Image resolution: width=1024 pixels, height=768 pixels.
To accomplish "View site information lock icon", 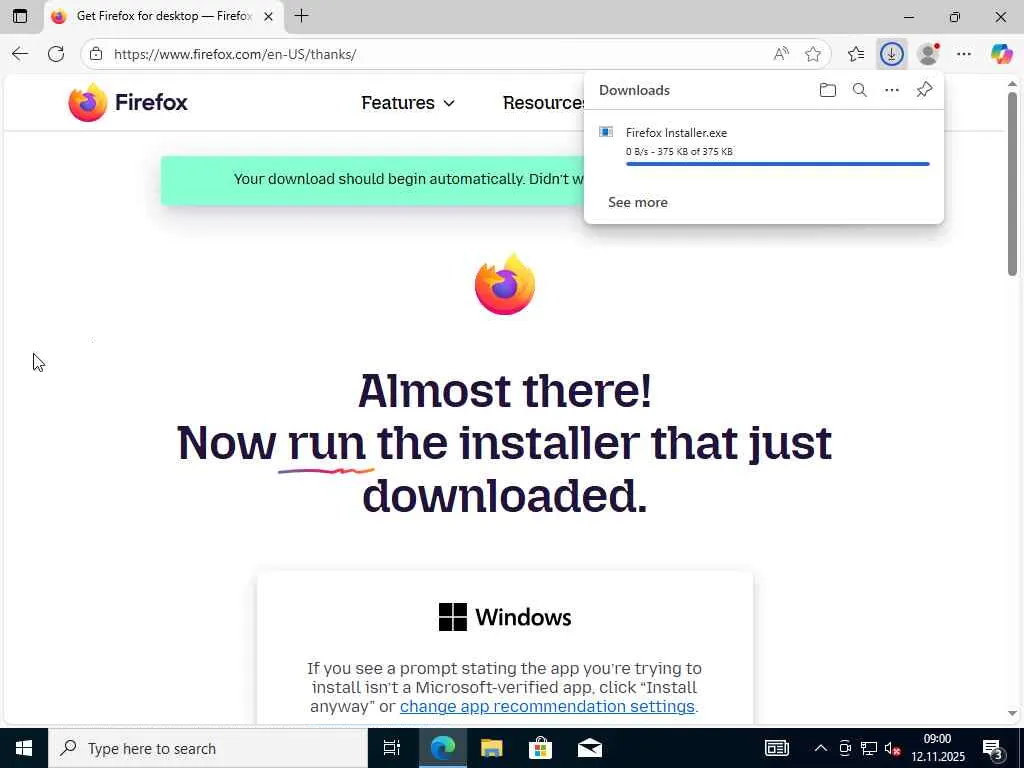I will 96,54.
